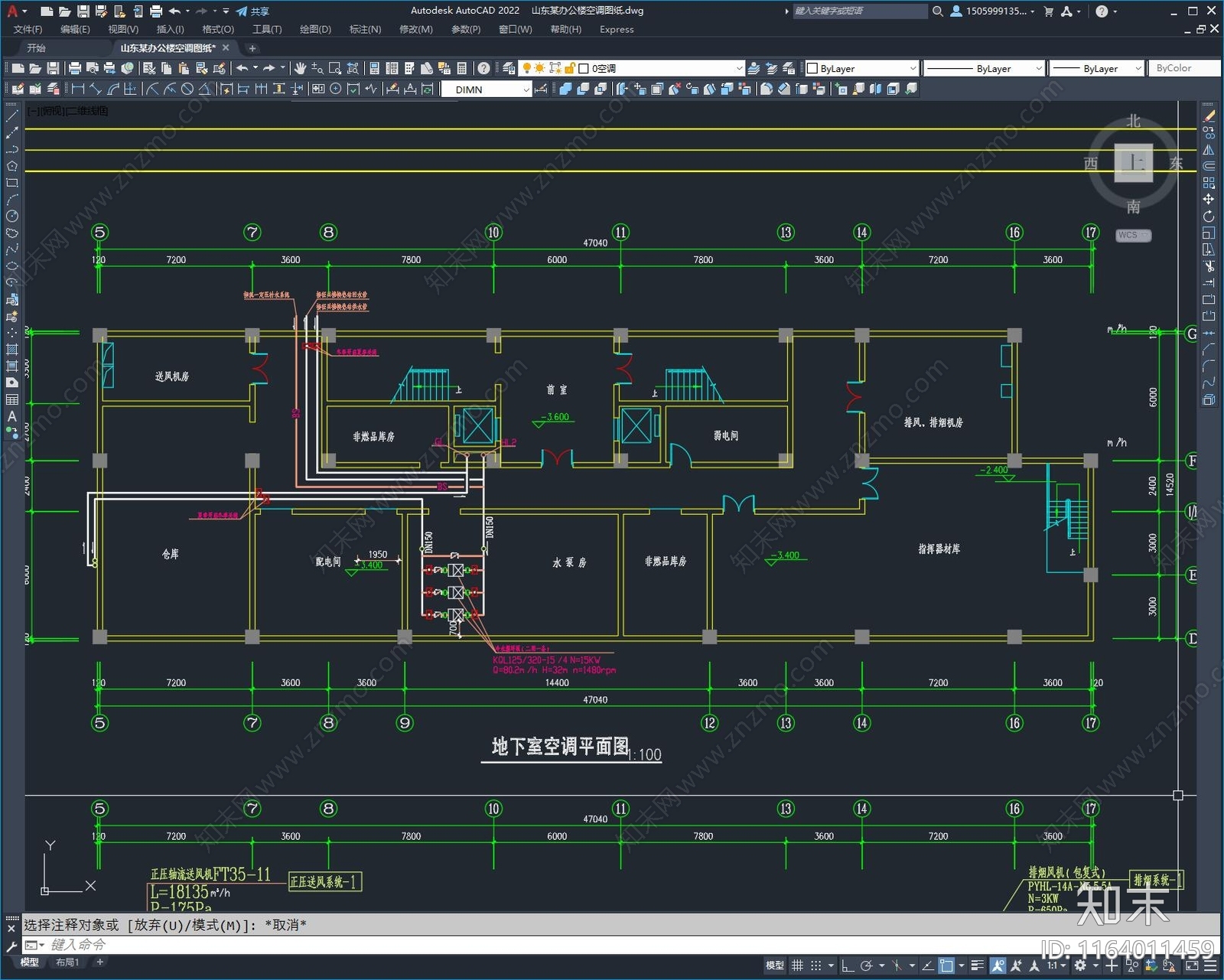Select the Pan tool in the toolbar
The image size is (1224, 980).
(300, 69)
